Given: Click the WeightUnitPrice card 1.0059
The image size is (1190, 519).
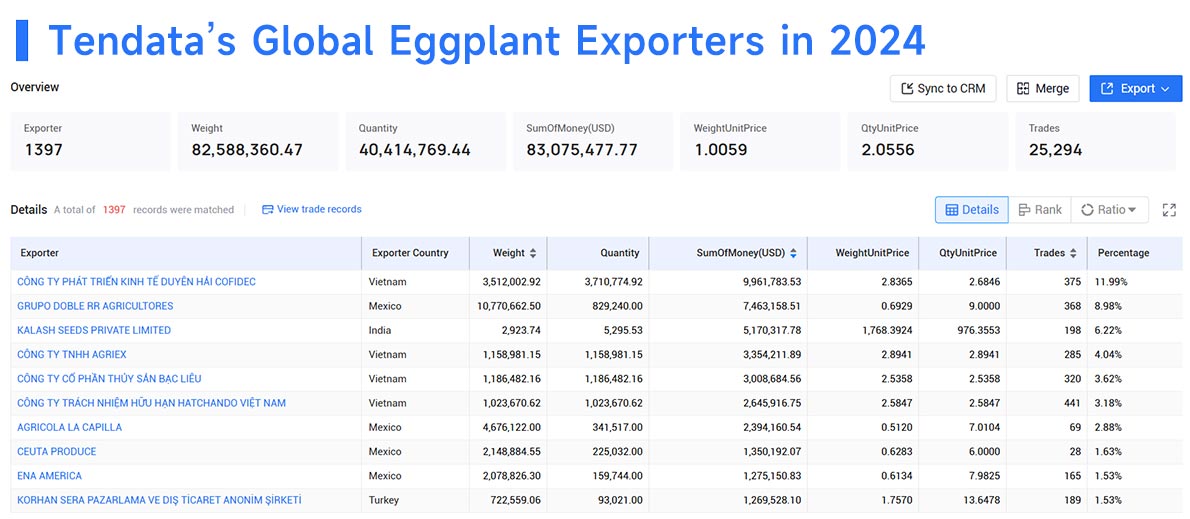Looking at the screenshot, I should click(760, 141).
